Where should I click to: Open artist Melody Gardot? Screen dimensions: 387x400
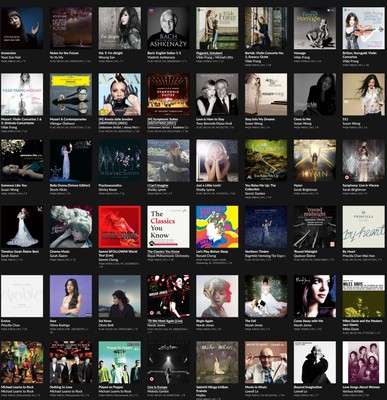click(156, 391)
